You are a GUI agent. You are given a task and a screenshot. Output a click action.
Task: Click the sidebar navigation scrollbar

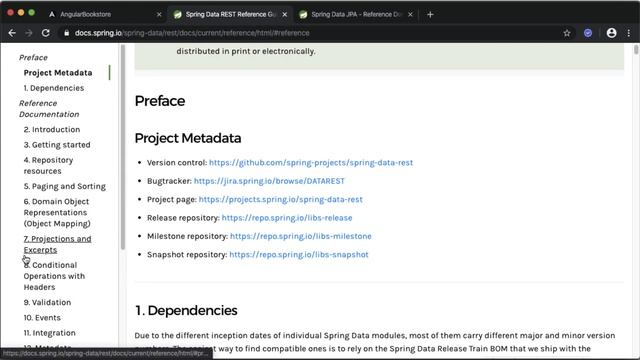pos(122,147)
